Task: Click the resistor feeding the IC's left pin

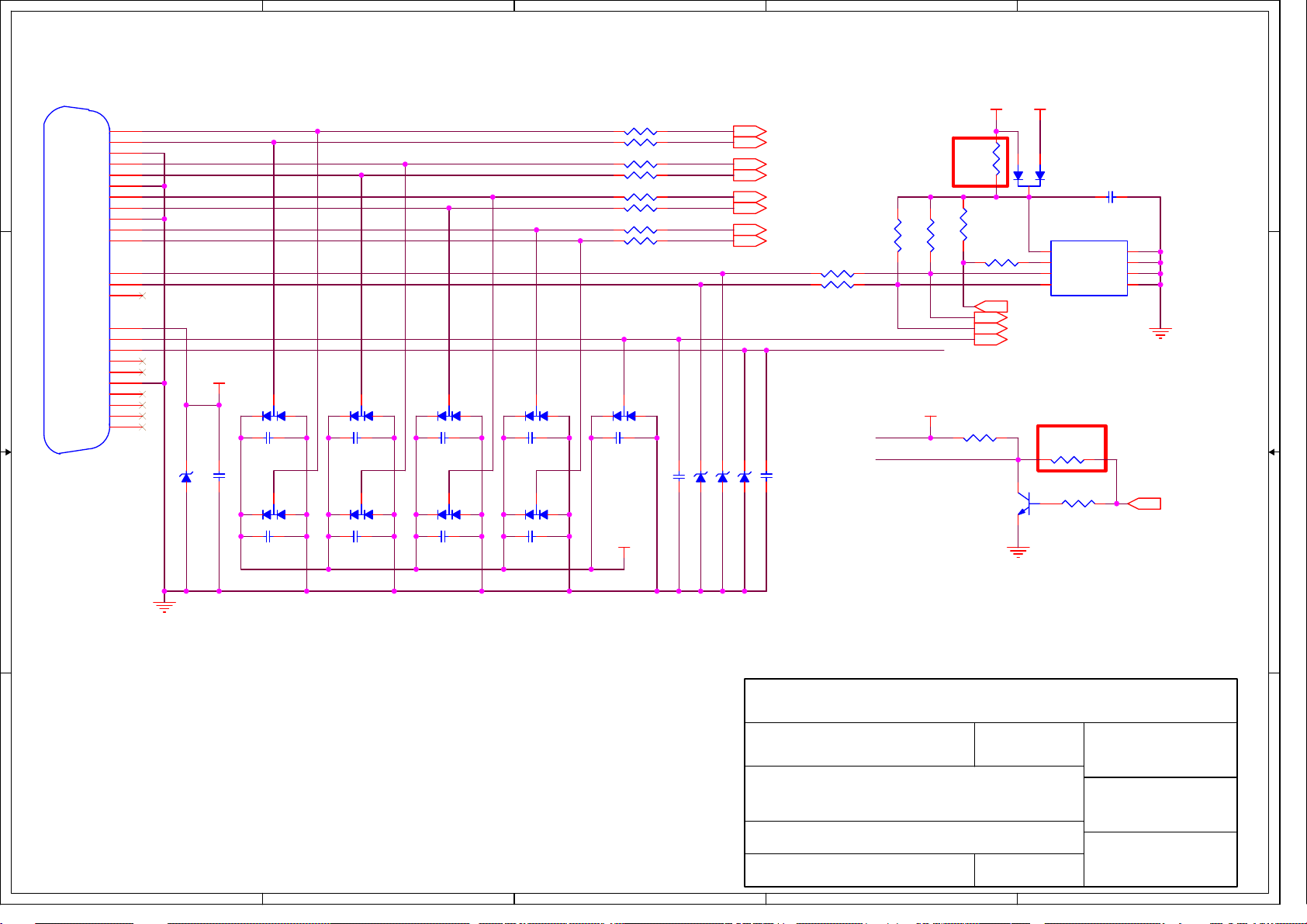Action: pyautogui.click(x=1001, y=263)
